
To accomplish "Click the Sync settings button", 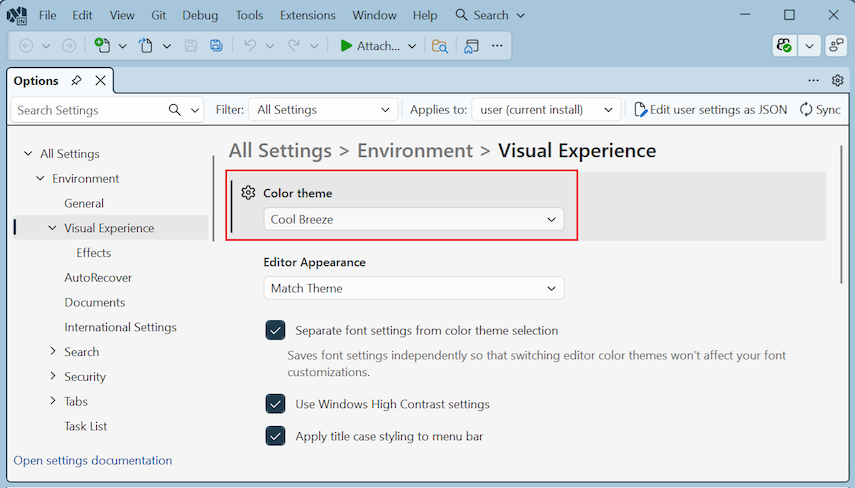I will click(820, 110).
